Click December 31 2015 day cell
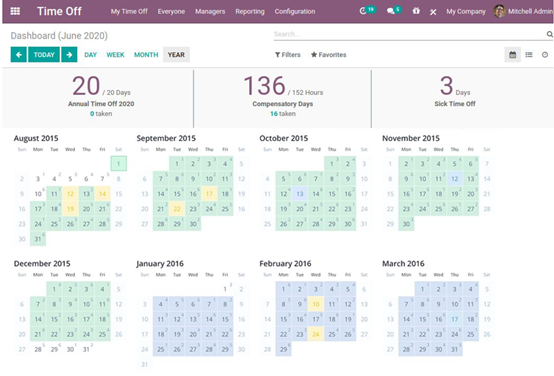 [87, 349]
